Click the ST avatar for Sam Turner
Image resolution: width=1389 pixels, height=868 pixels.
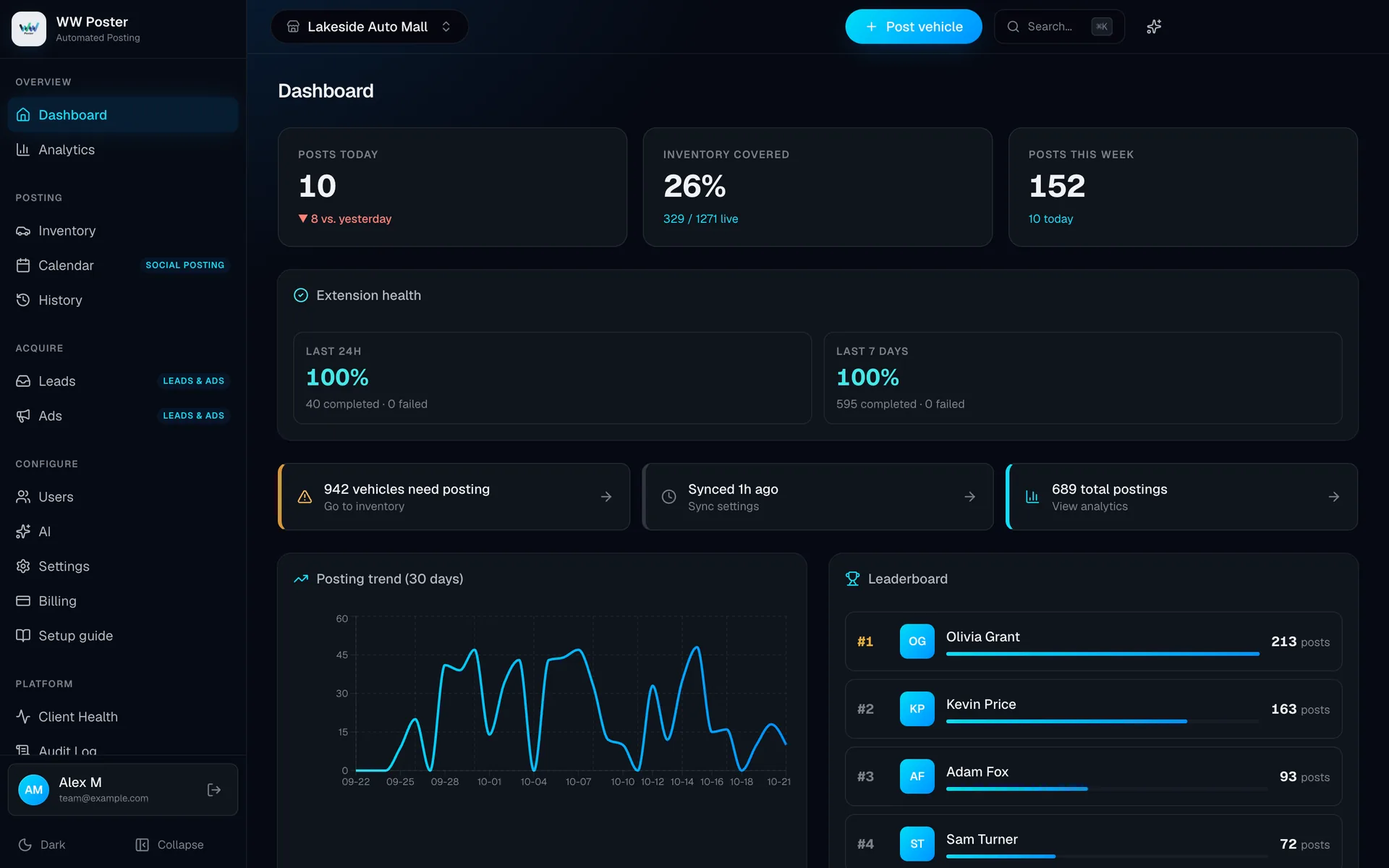(917, 843)
